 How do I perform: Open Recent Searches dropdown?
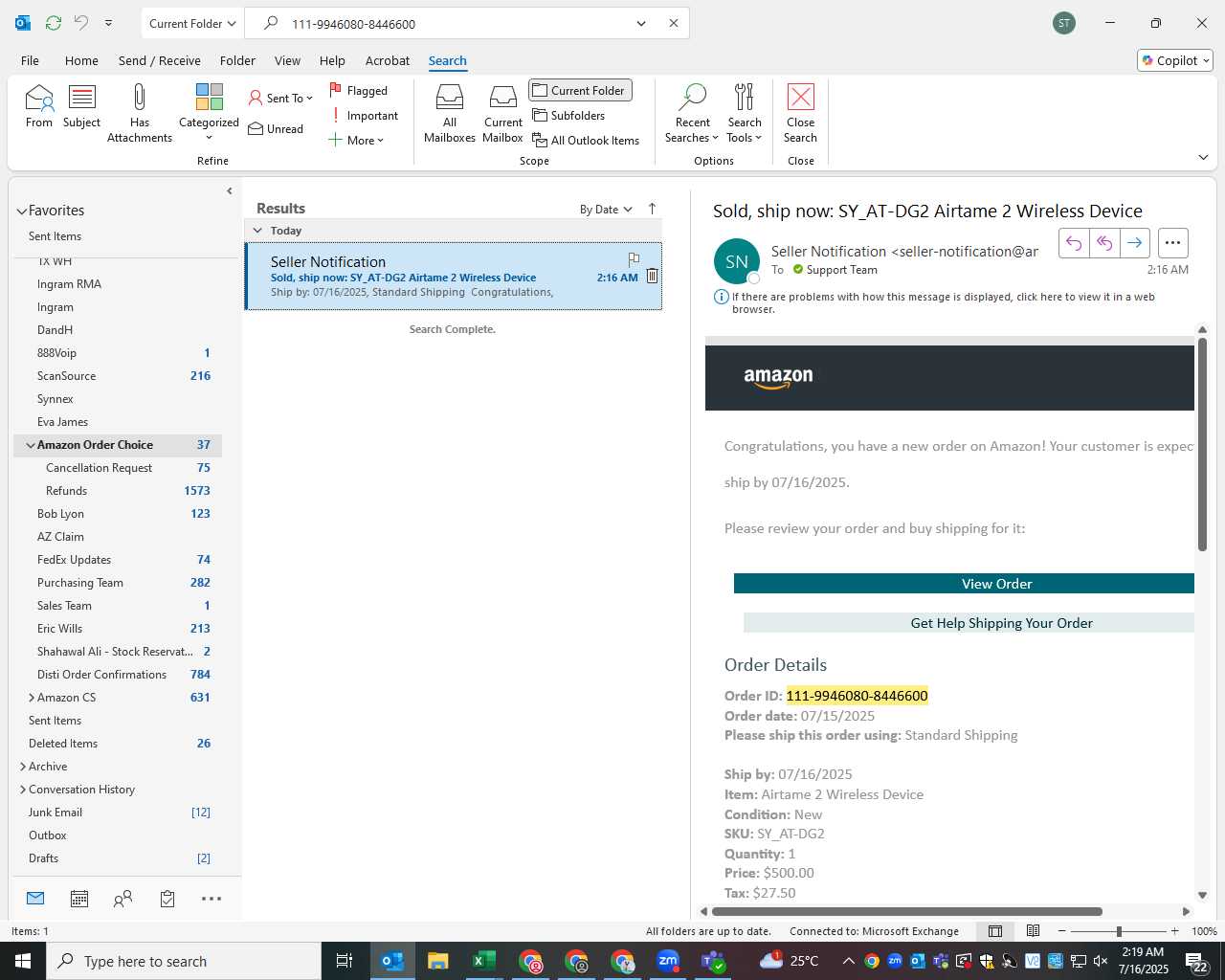click(692, 113)
